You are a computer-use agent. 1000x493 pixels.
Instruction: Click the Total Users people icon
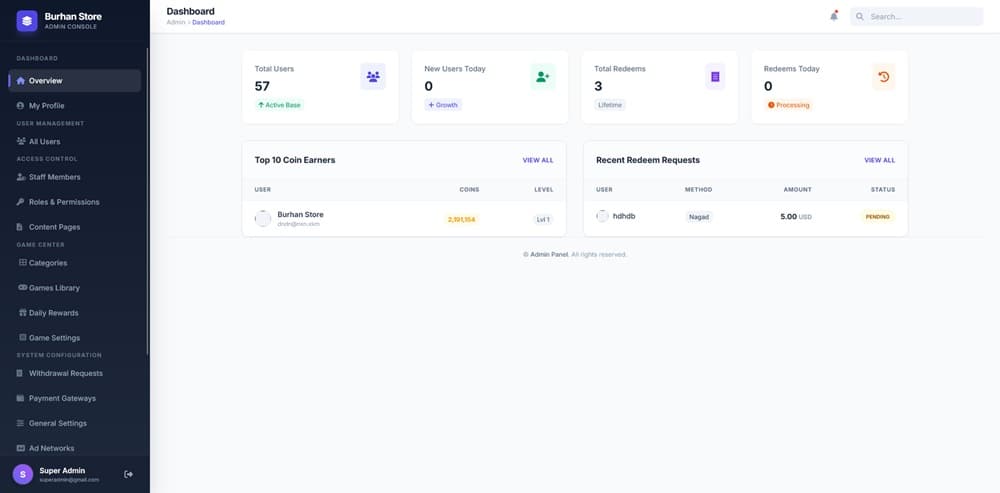pyautogui.click(x=373, y=76)
